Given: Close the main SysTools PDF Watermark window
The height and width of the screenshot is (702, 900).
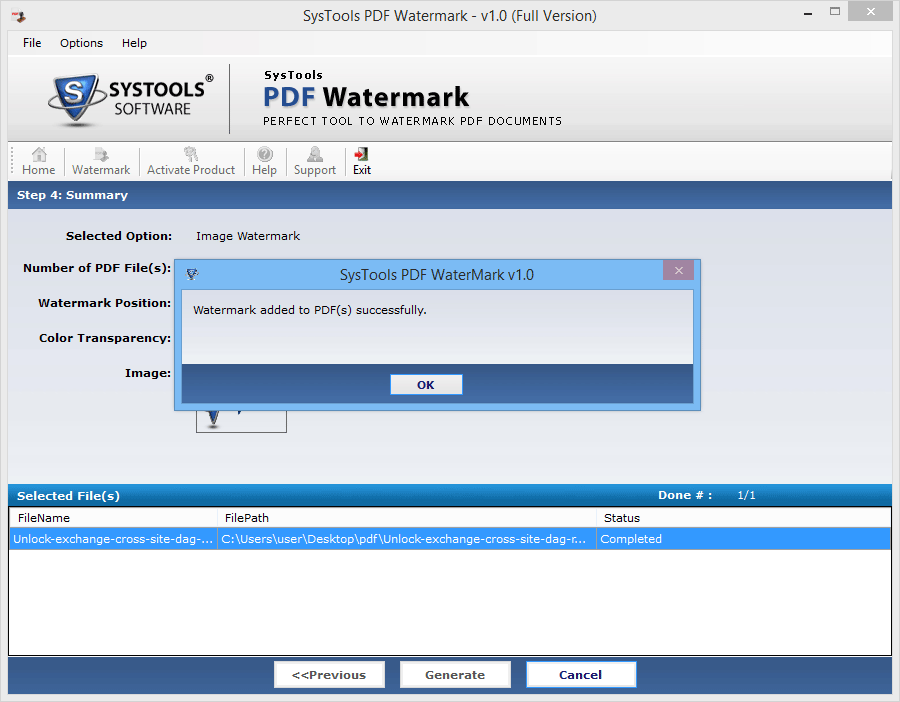Looking at the screenshot, I should 870,11.
